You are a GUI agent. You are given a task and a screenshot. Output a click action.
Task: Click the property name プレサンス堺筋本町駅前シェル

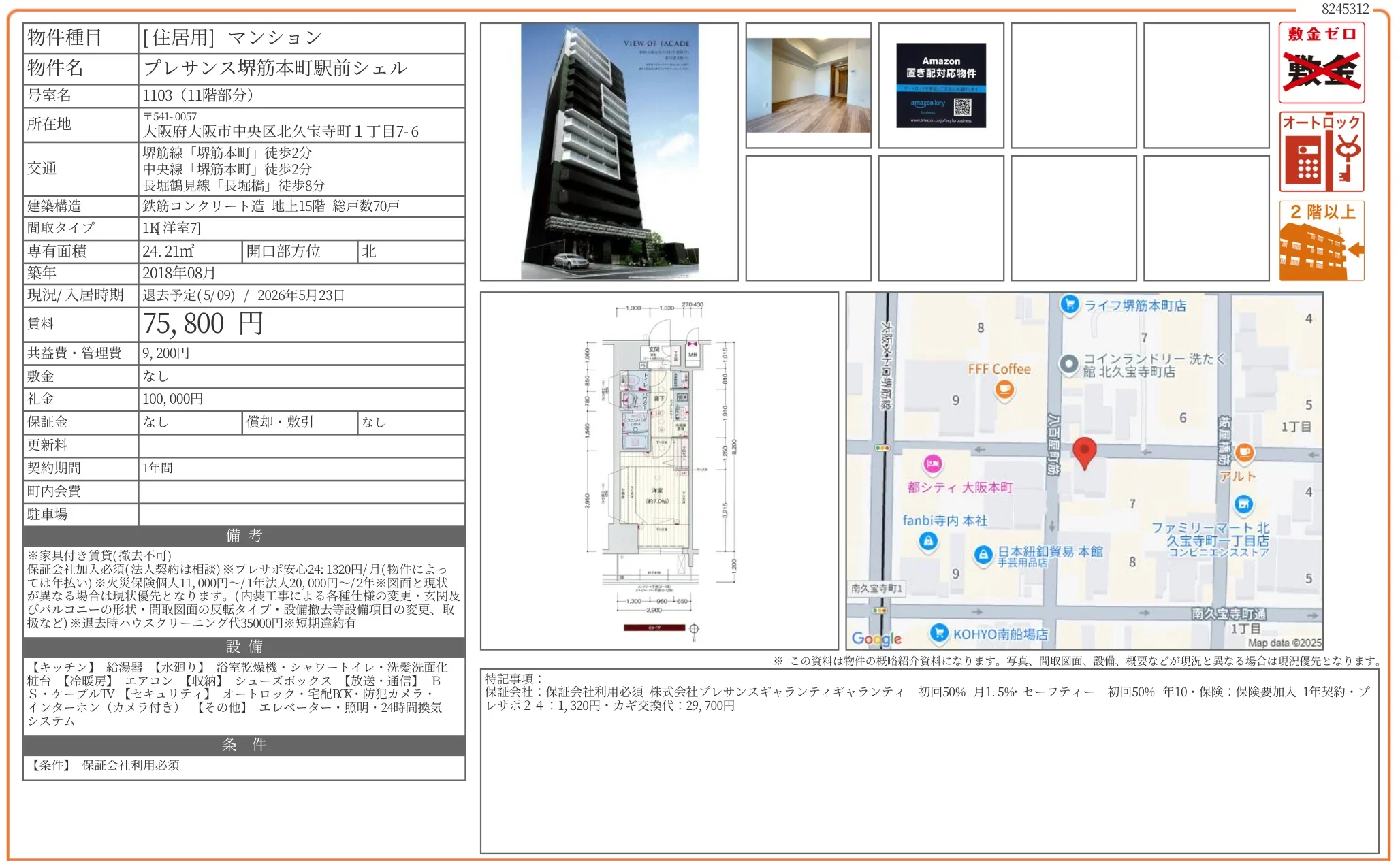click(x=275, y=68)
